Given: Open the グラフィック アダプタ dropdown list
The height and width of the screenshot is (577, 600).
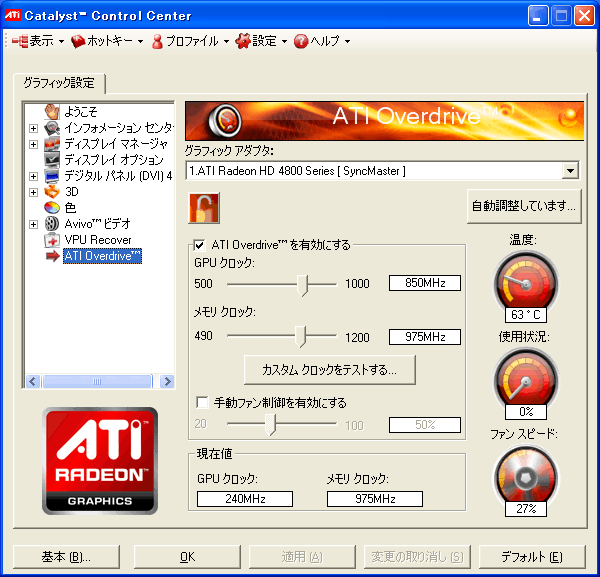Looking at the screenshot, I should pyautogui.click(x=570, y=171).
